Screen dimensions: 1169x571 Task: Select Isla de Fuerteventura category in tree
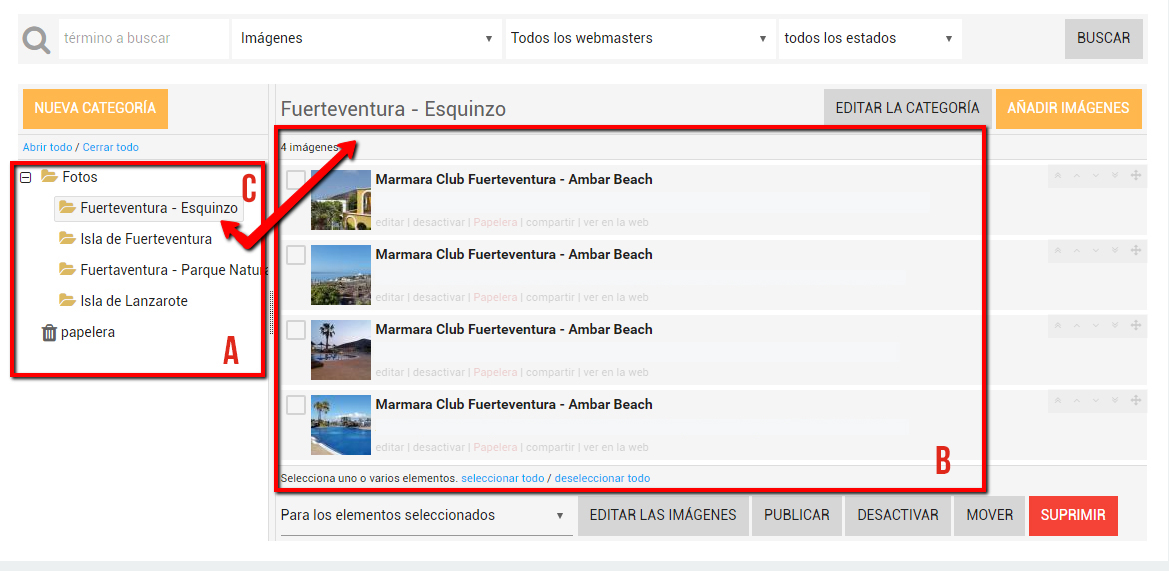pos(146,239)
